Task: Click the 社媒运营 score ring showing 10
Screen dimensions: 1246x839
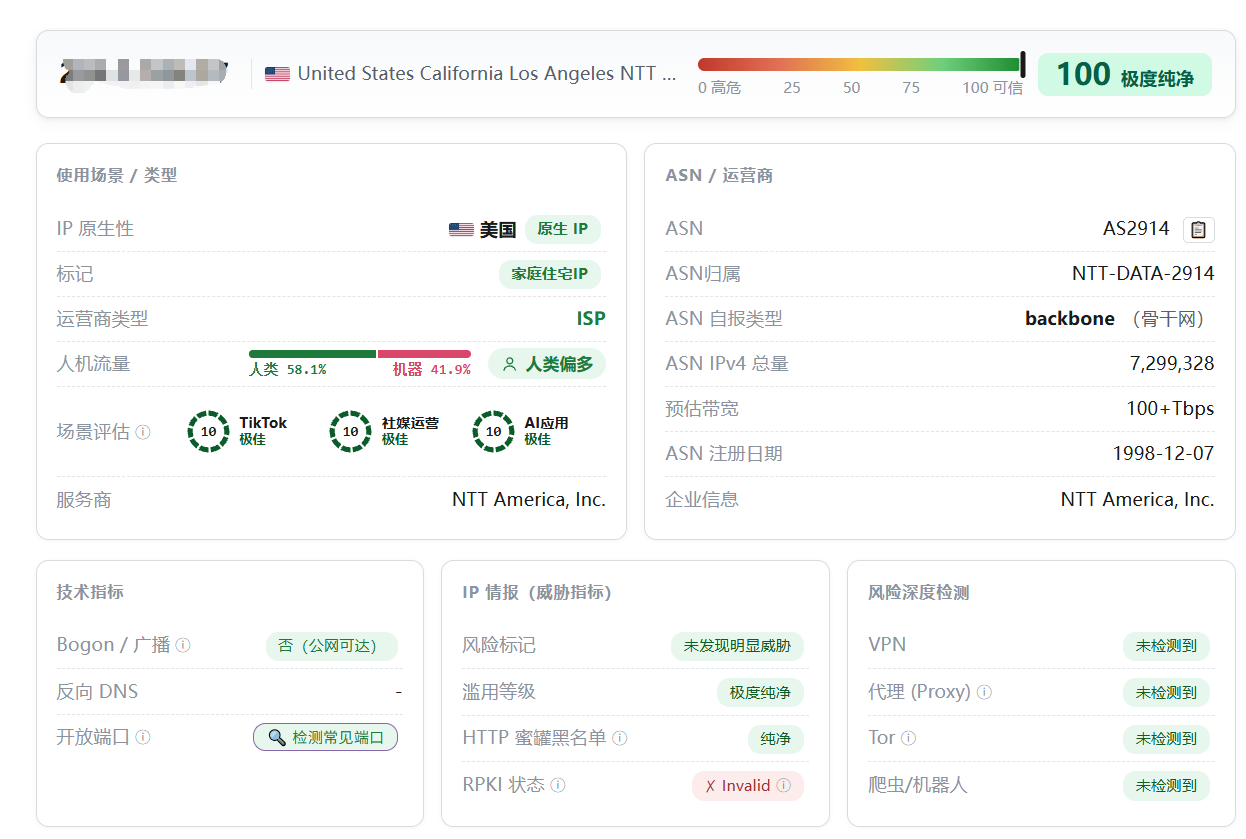Action: point(351,432)
